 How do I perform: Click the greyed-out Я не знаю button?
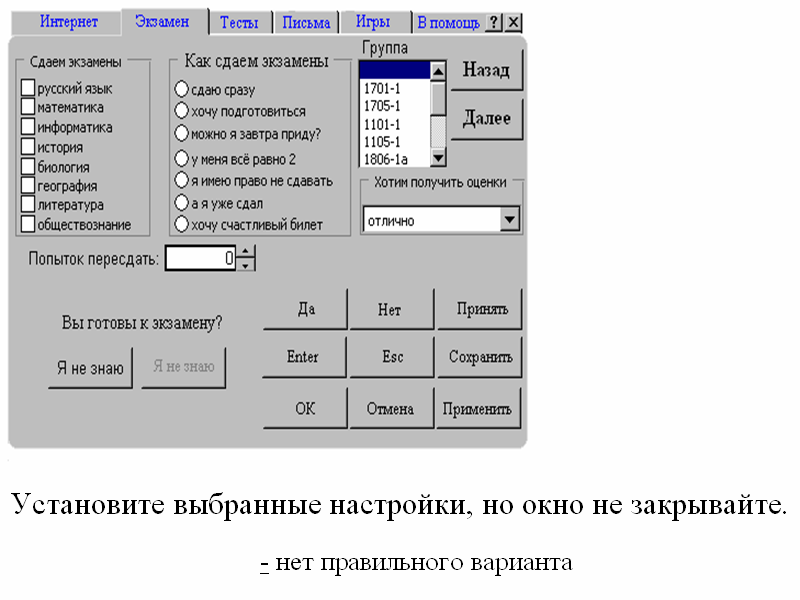184,367
